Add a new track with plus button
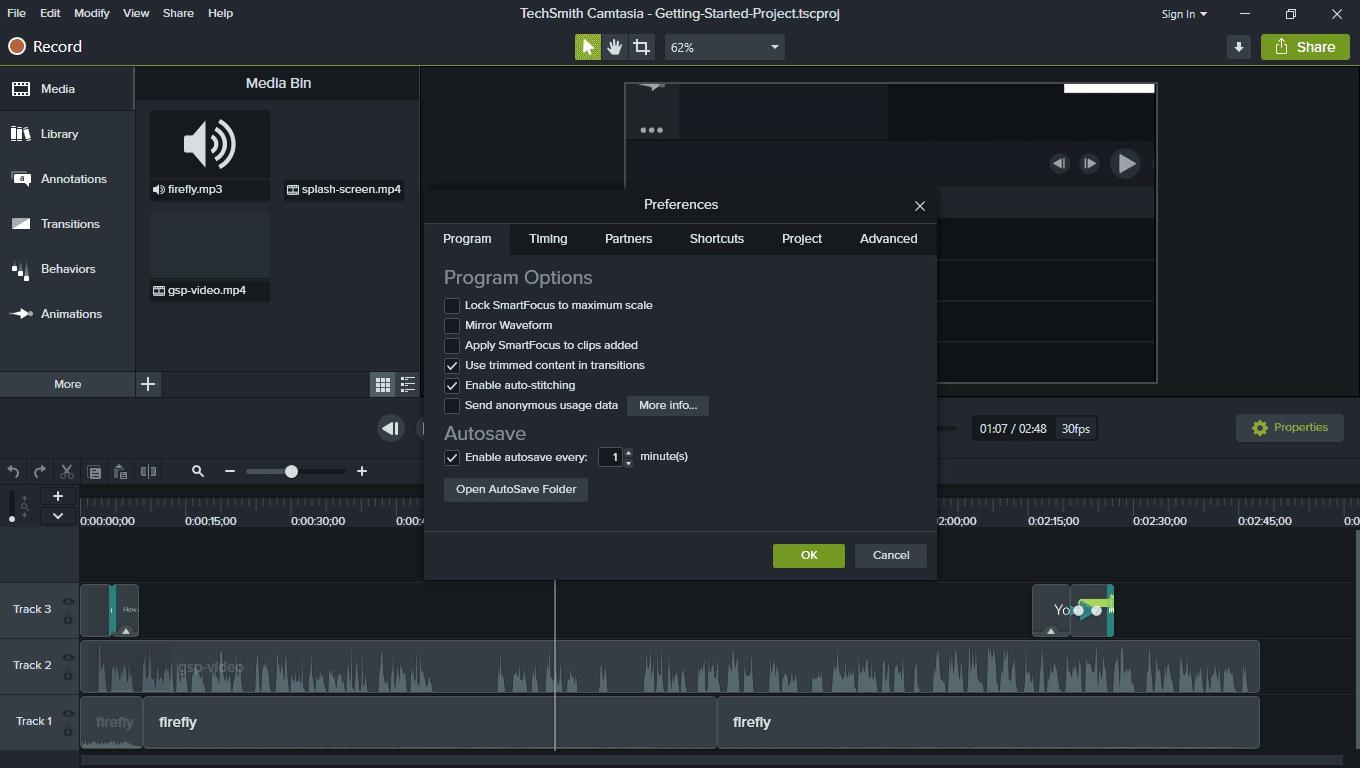 (58, 496)
